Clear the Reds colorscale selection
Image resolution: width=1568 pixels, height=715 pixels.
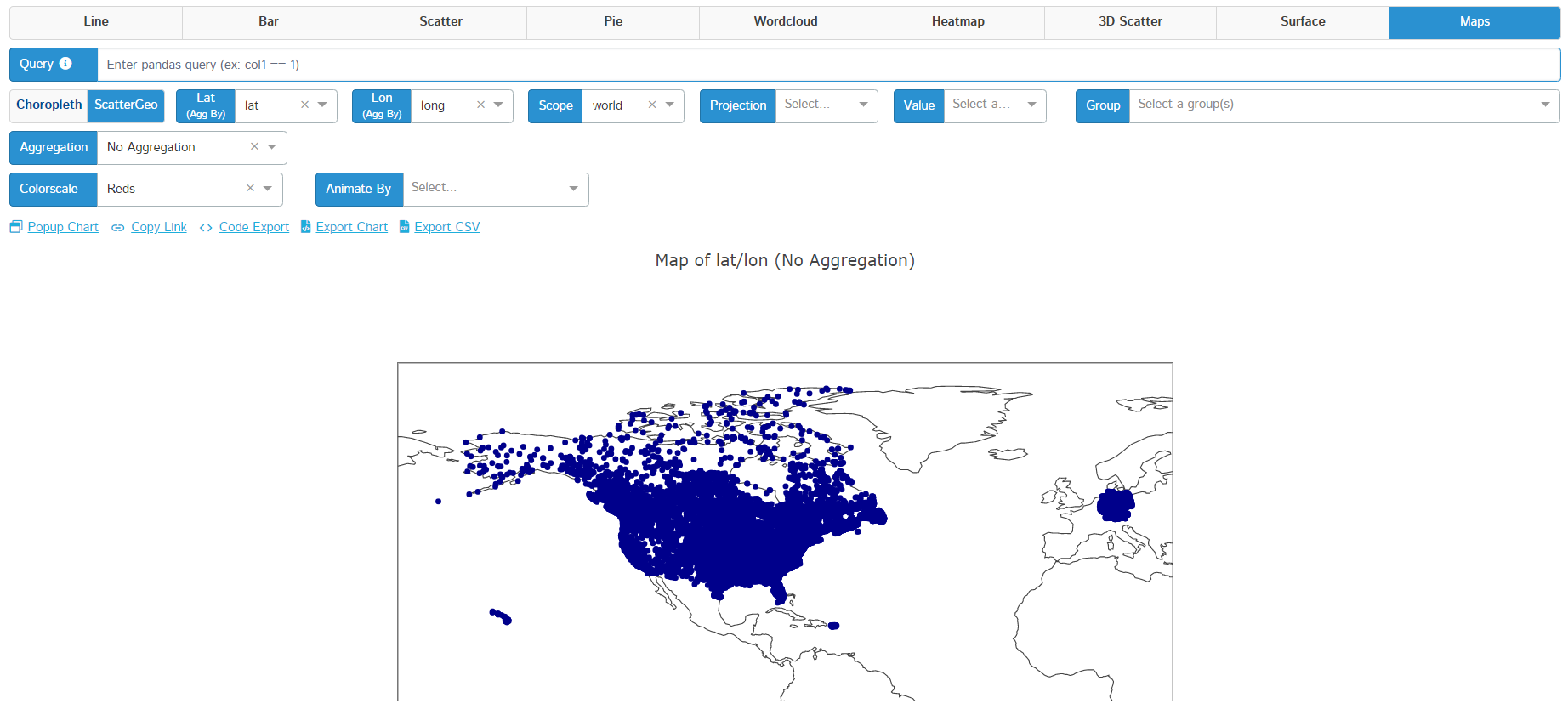[250, 189]
